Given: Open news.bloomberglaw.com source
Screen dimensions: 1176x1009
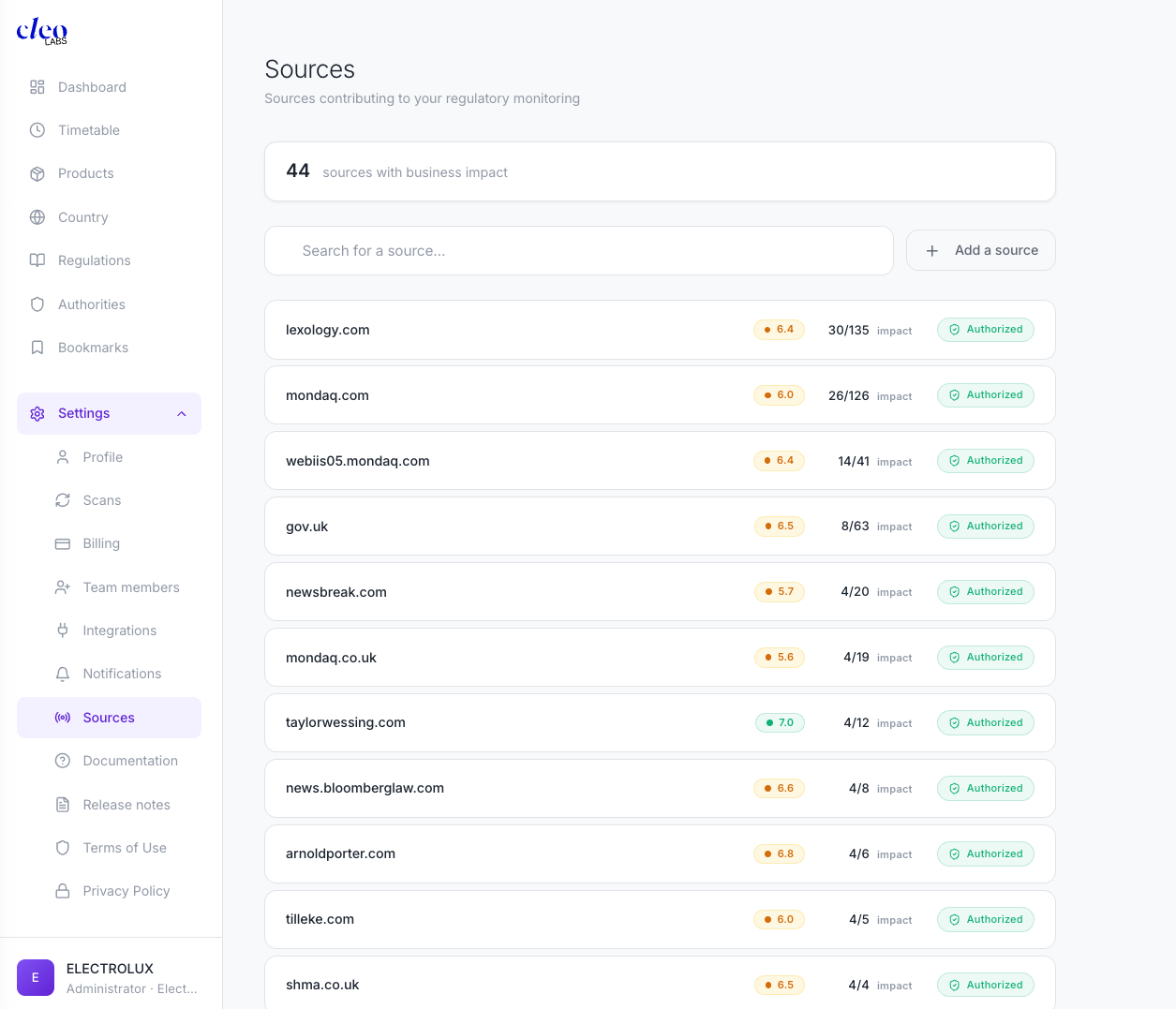Looking at the screenshot, I should 660,789.
